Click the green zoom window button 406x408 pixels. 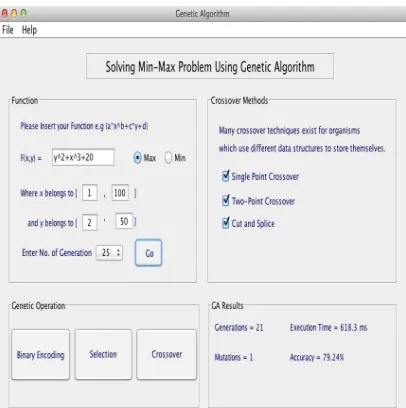24,14
